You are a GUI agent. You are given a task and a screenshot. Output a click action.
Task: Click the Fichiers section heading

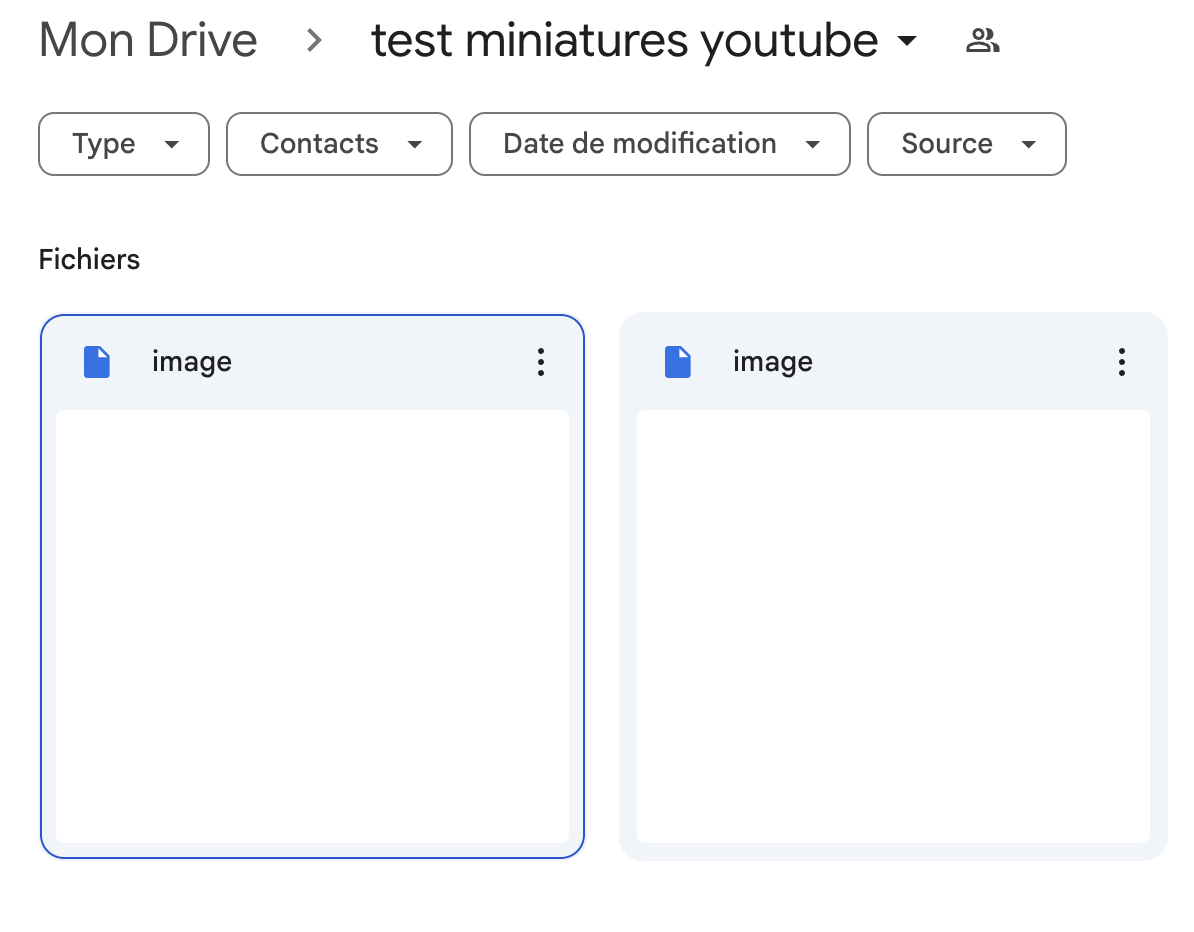[x=89, y=260]
